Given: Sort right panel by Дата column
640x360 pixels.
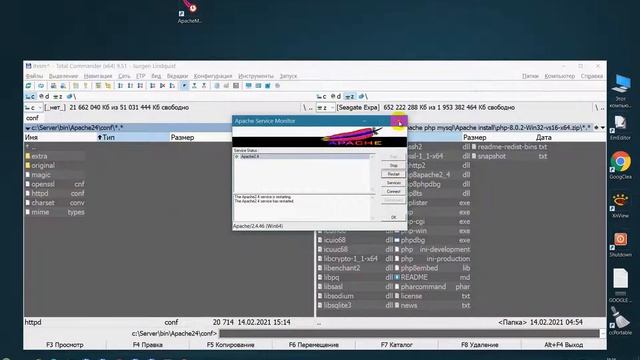Looking at the screenshot, I should click(x=570, y=138).
